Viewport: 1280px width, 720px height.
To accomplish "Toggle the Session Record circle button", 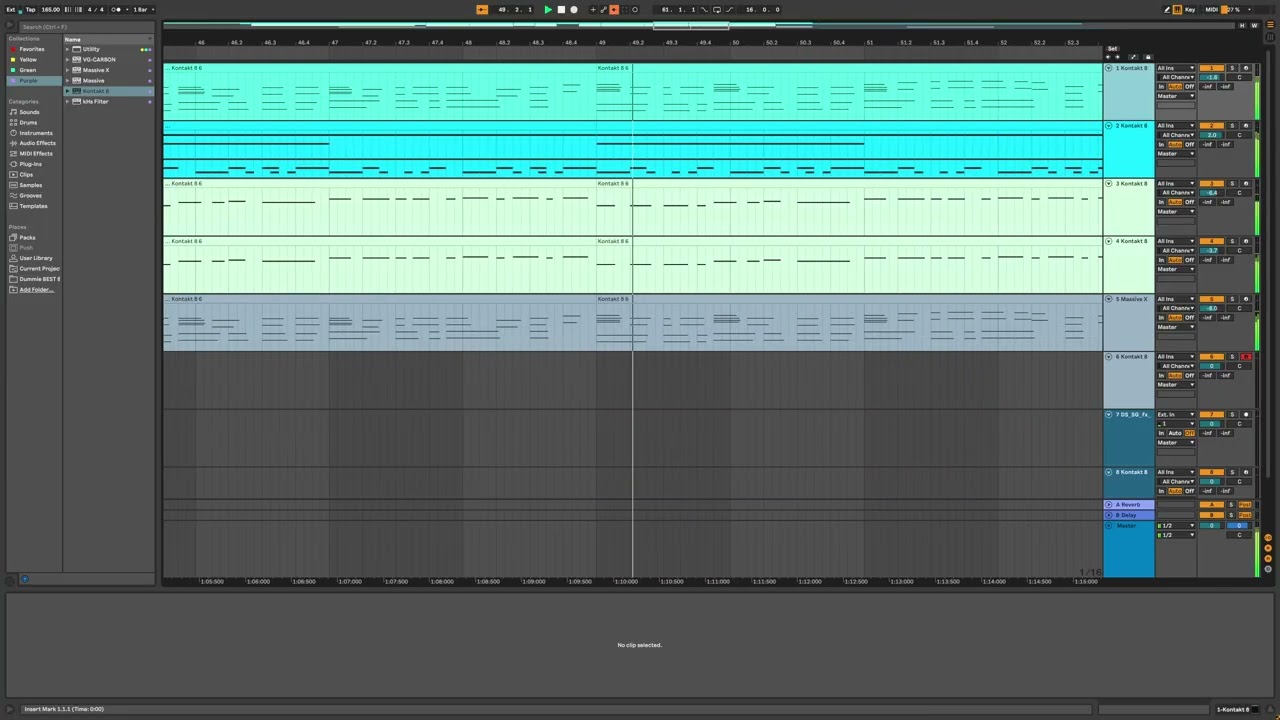I will point(634,9).
